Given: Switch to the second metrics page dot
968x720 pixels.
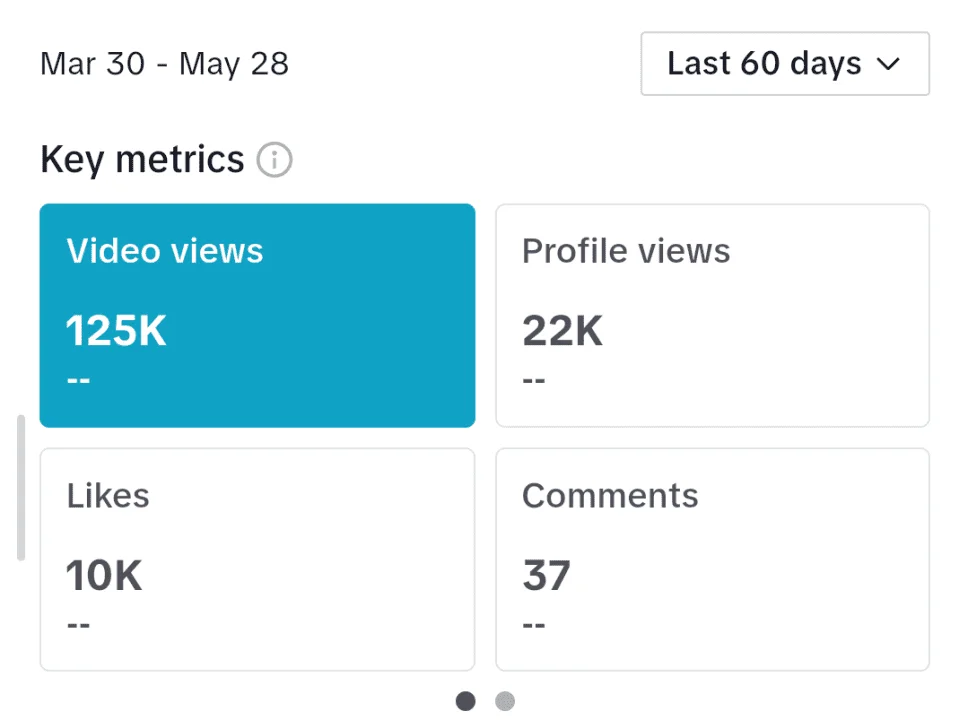Looking at the screenshot, I should 505,701.
